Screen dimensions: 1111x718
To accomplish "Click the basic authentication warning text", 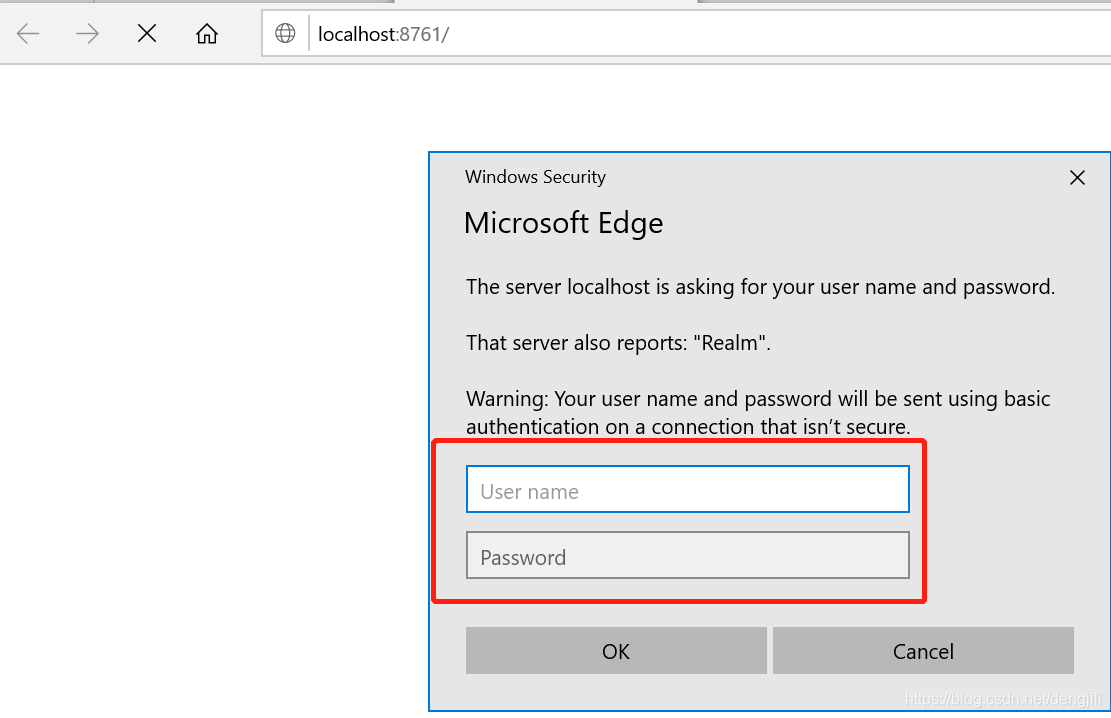I will tap(757, 412).
